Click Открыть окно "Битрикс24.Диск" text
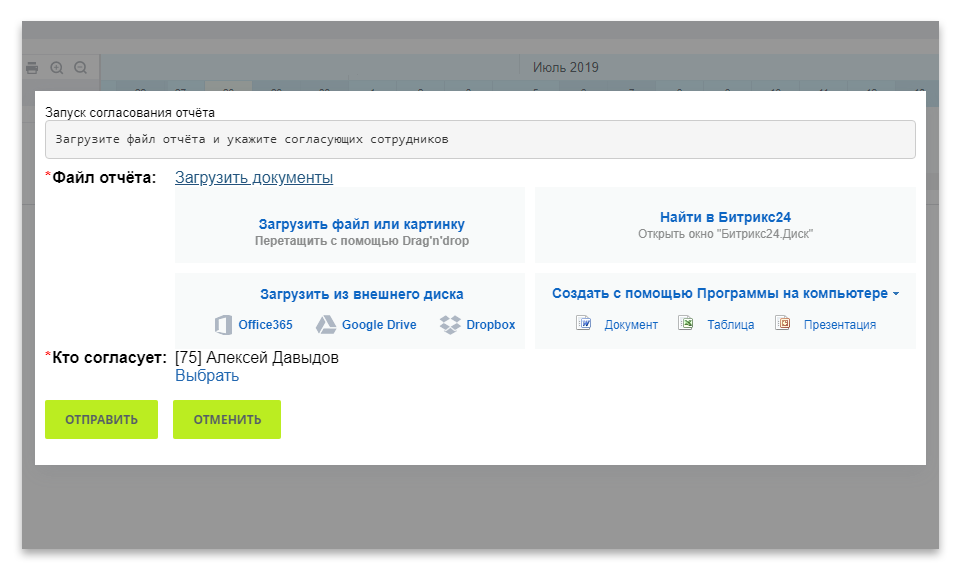 (x=725, y=234)
